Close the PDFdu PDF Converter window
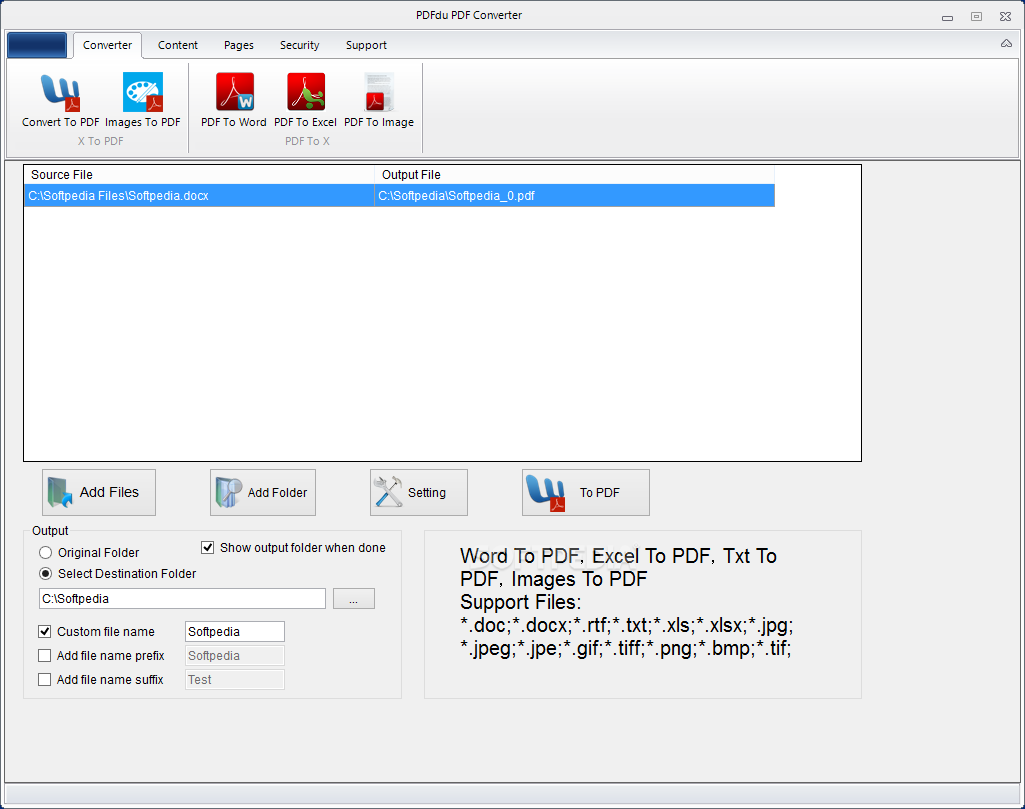The width and height of the screenshot is (1025, 809). [x=1005, y=17]
